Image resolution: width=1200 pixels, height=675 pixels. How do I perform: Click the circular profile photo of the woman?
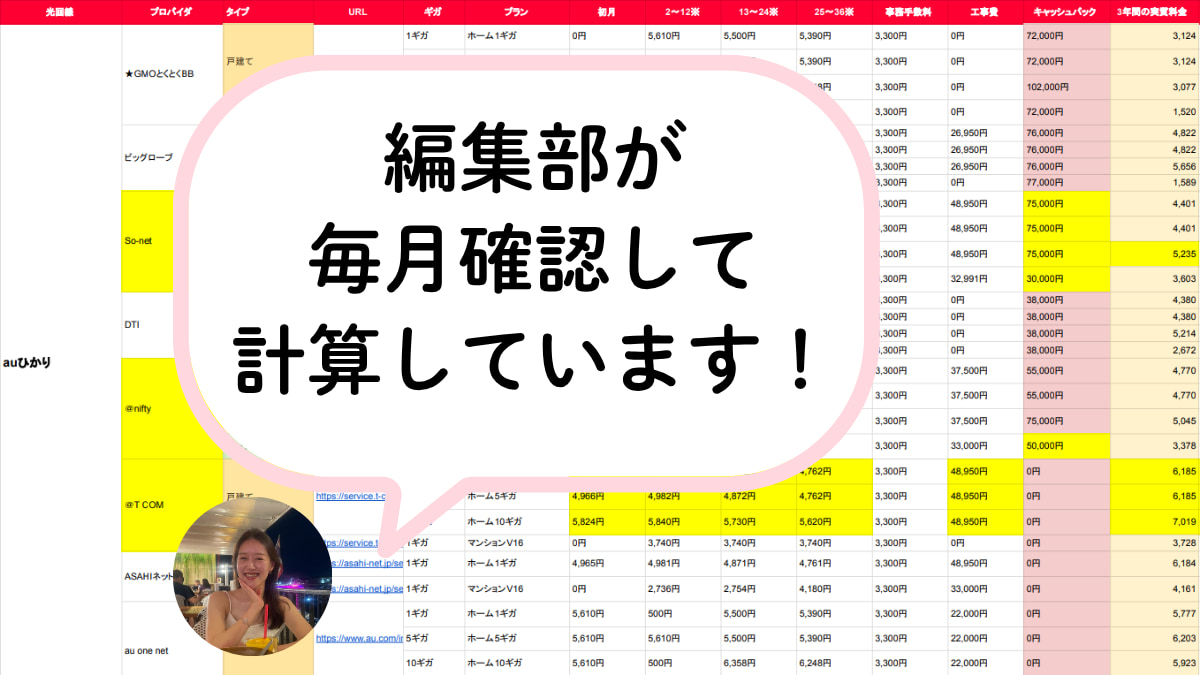(x=252, y=576)
